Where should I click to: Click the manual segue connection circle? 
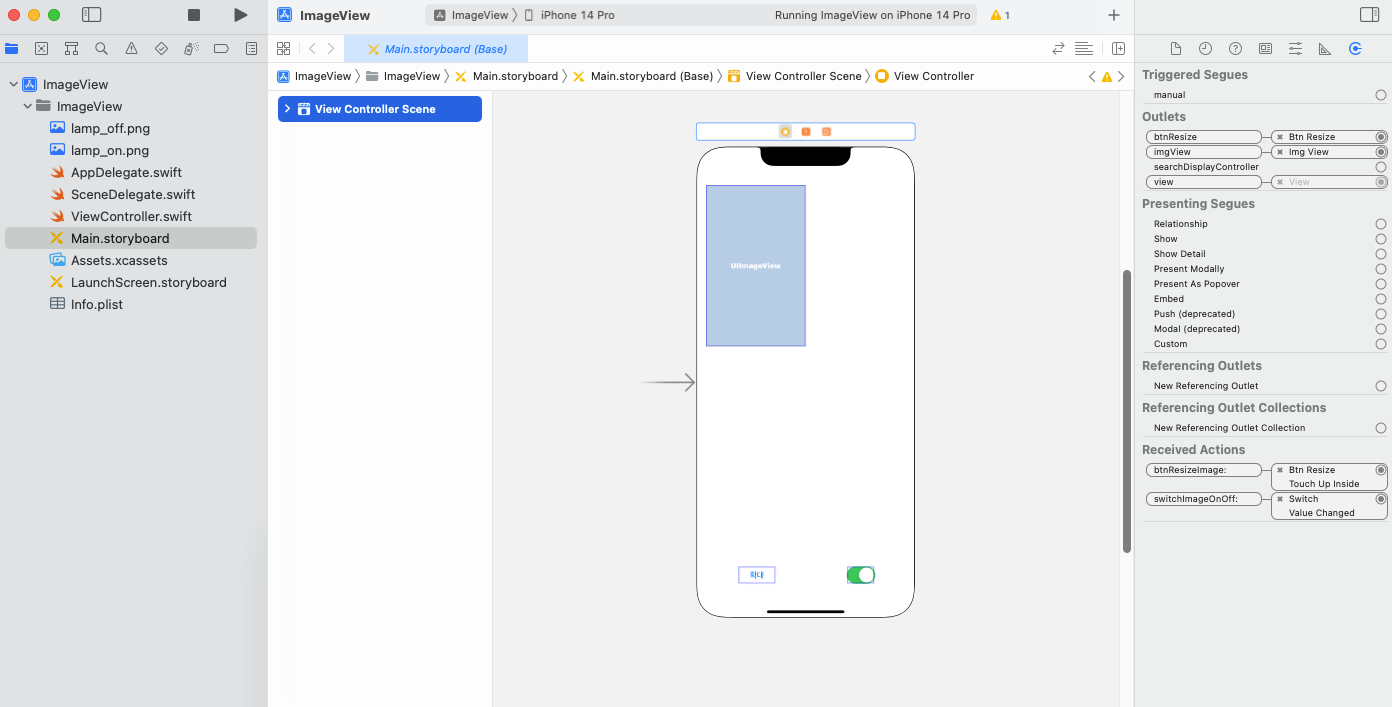(x=1381, y=95)
